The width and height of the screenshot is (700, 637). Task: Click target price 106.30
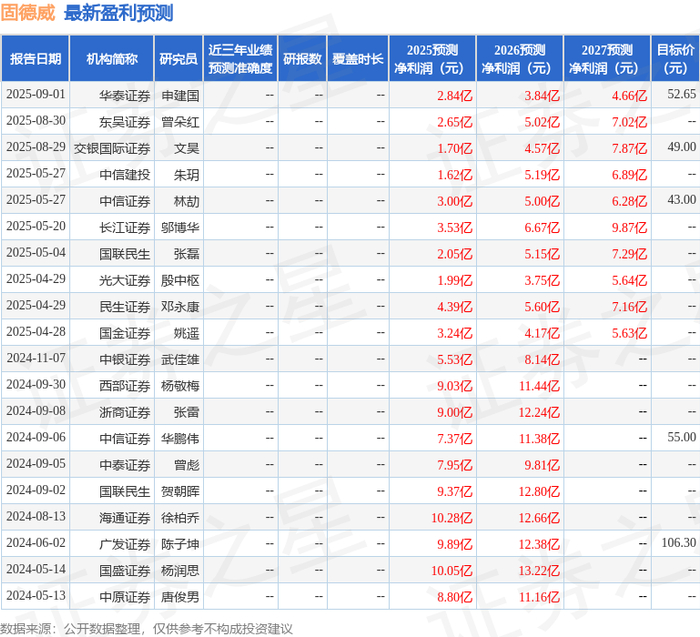pyautogui.click(x=679, y=542)
